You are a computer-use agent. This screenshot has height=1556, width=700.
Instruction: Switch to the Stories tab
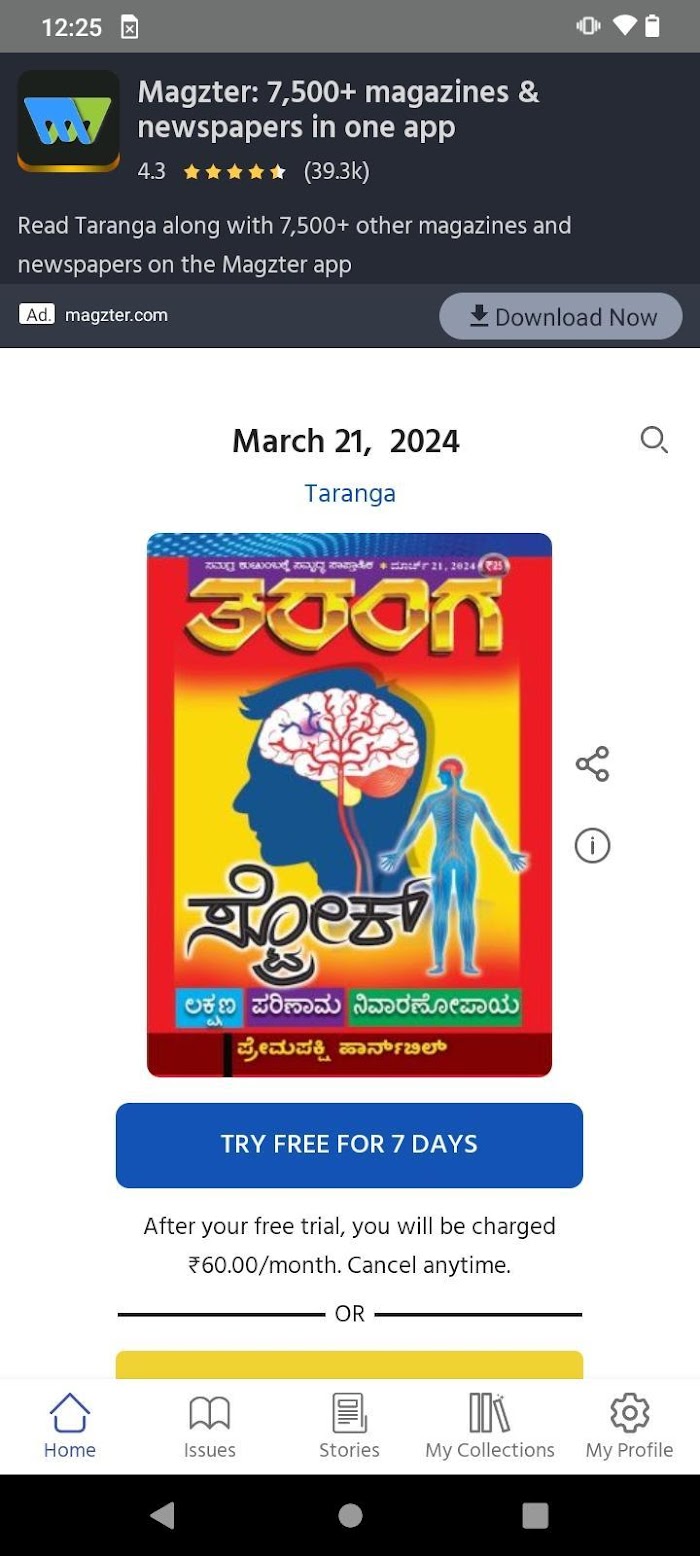[349, 1427]
